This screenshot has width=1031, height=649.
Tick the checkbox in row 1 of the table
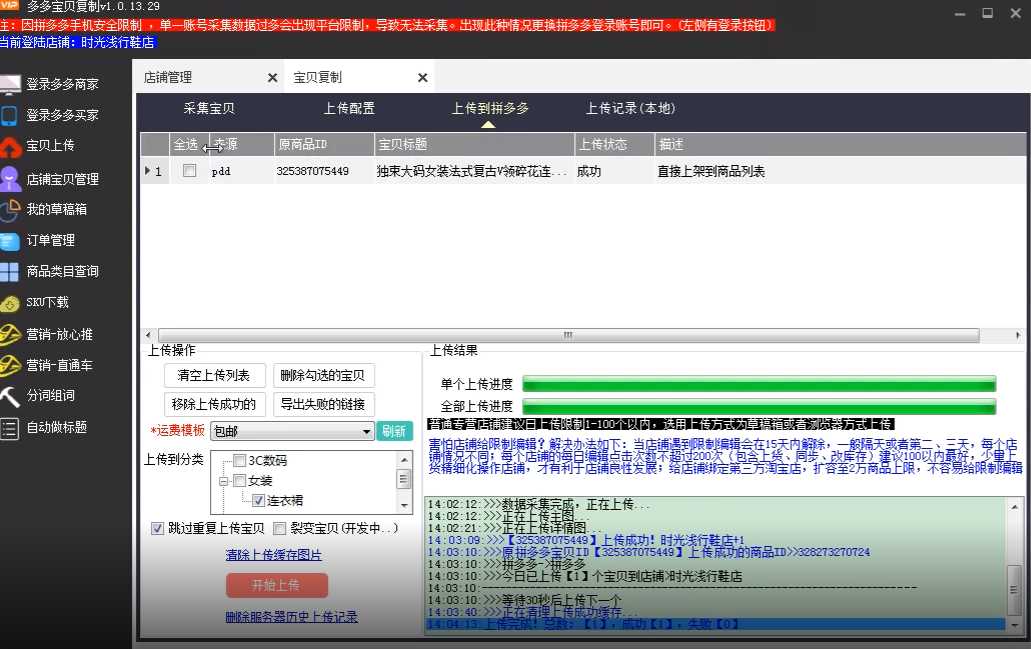click(x=189, y=171)
